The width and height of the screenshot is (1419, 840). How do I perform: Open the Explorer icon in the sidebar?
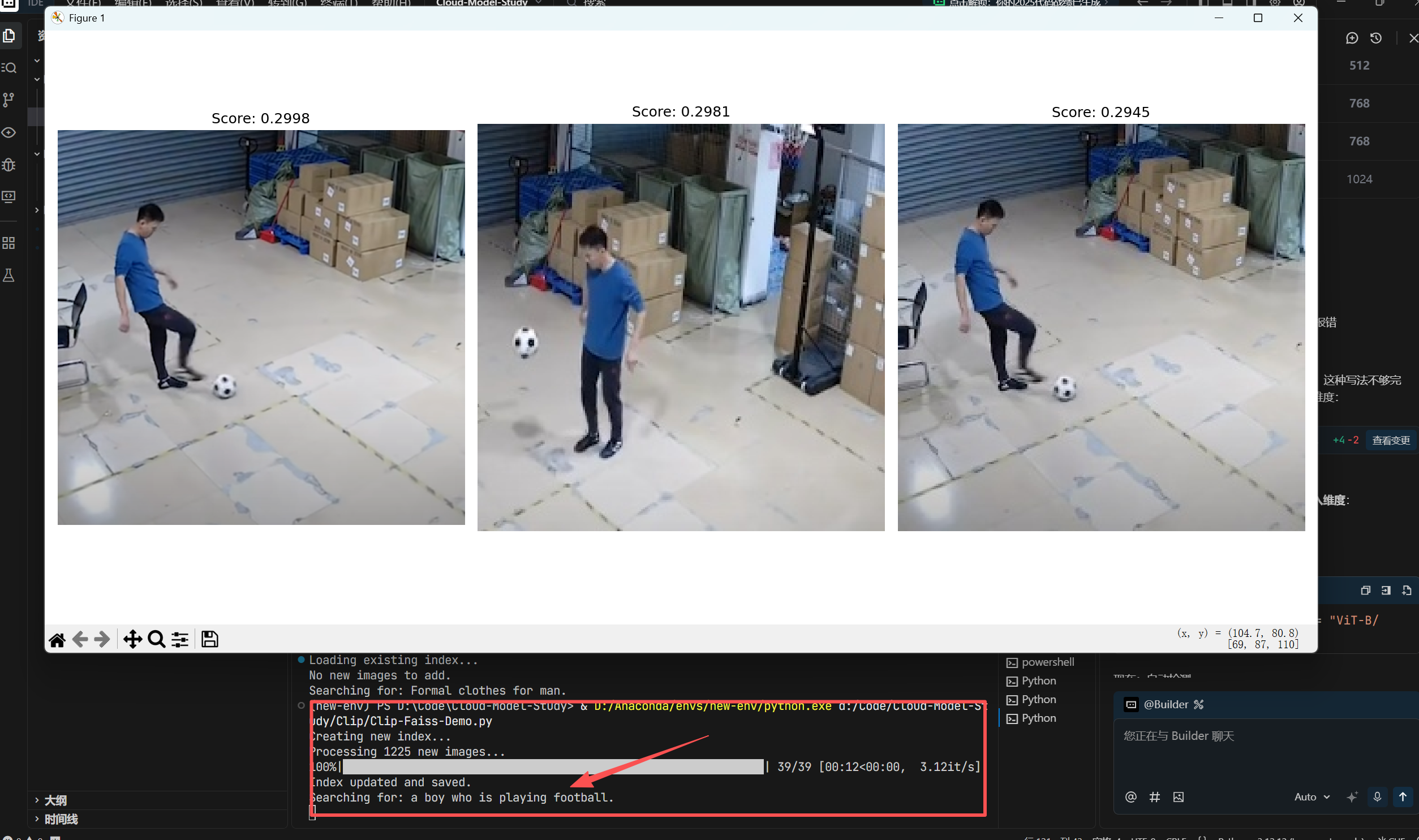(9, 36)
